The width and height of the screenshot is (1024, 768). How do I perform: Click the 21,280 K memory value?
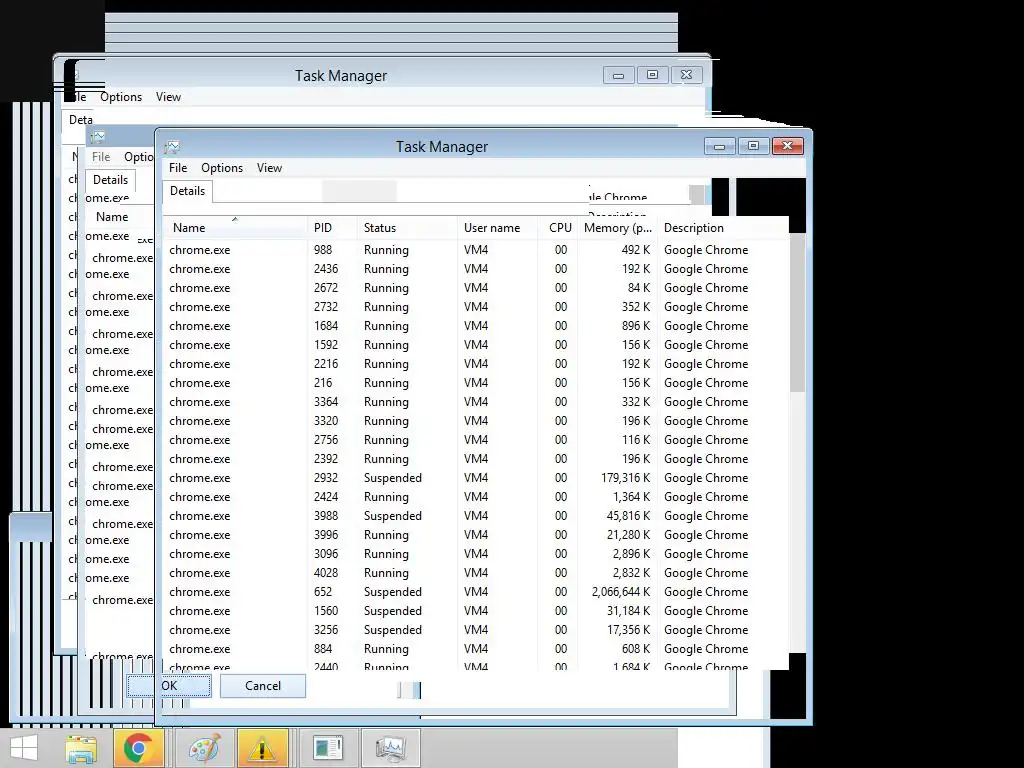[628, 534]
